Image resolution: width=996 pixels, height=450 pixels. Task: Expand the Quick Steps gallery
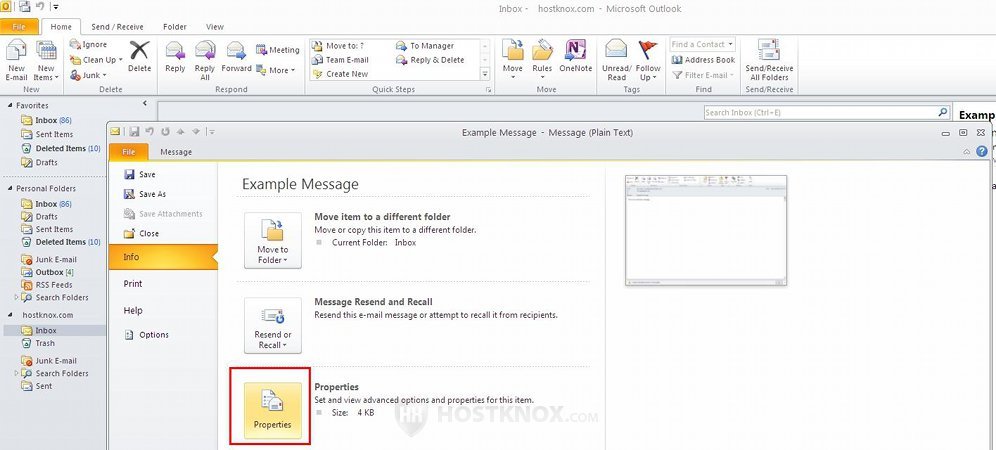[485, 74]
